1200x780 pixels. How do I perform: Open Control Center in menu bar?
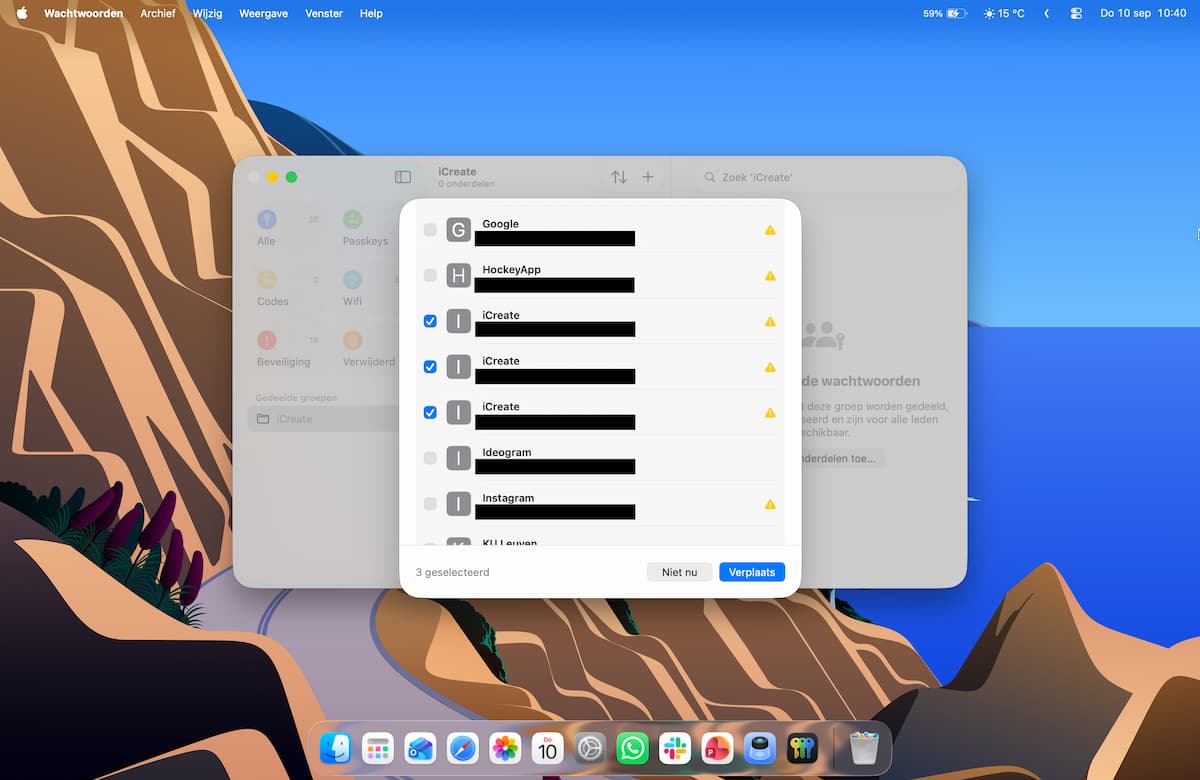coord(1076,13)
